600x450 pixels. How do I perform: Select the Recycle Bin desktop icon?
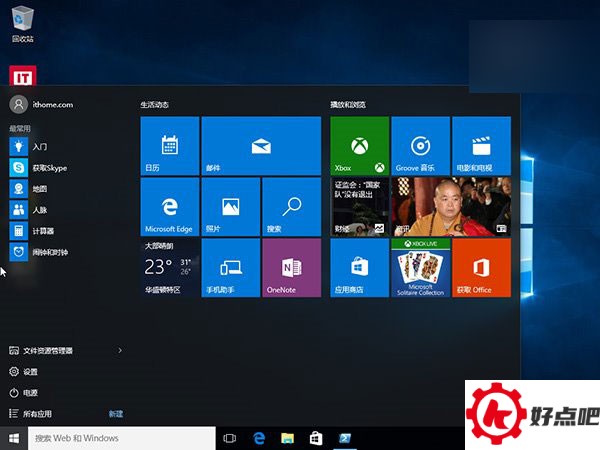pos(23,24)
